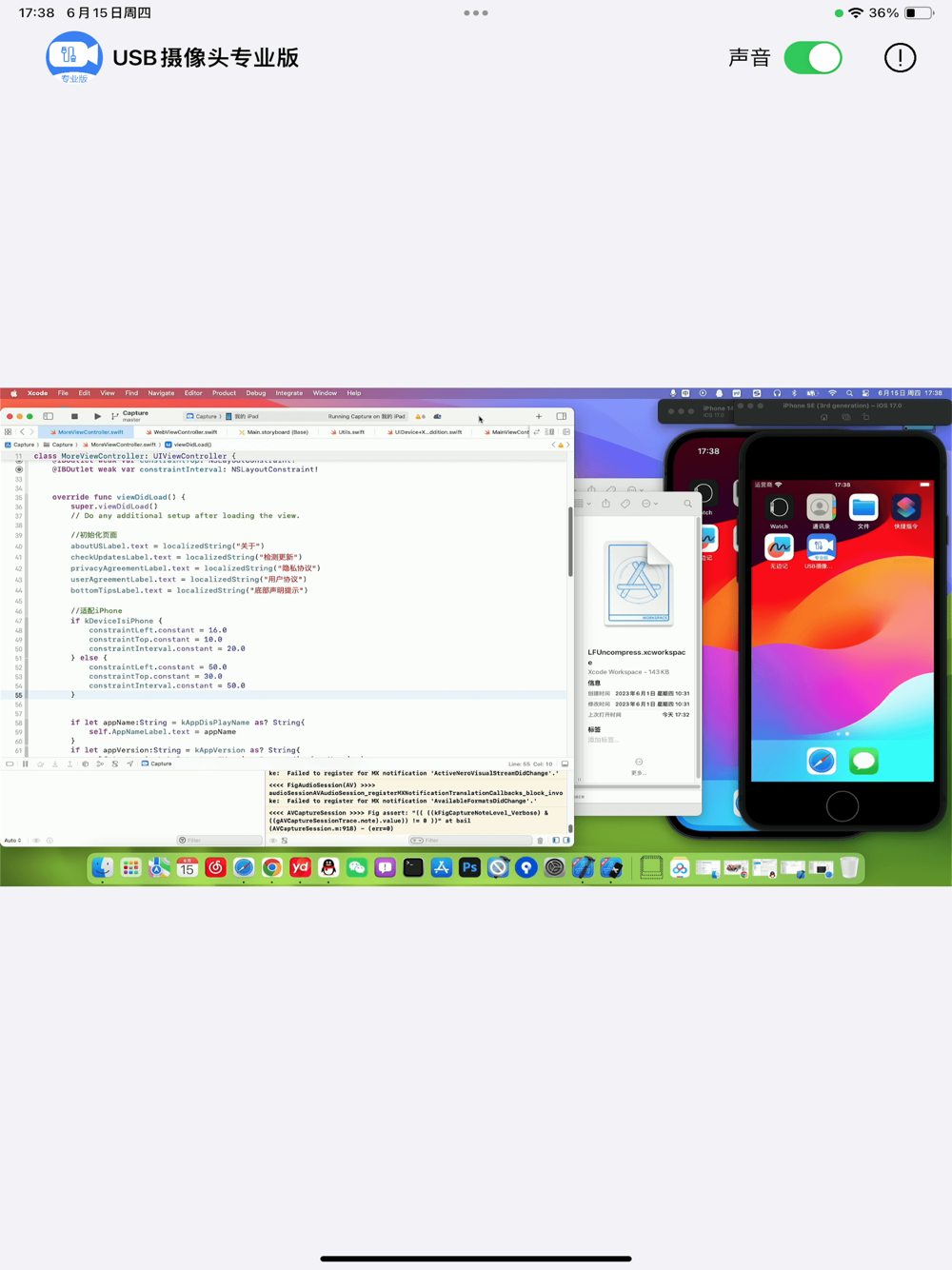This screenshot has width=952, height=1270.
Task: Click the simulator toolbar home icon
Action: point(823,417)
